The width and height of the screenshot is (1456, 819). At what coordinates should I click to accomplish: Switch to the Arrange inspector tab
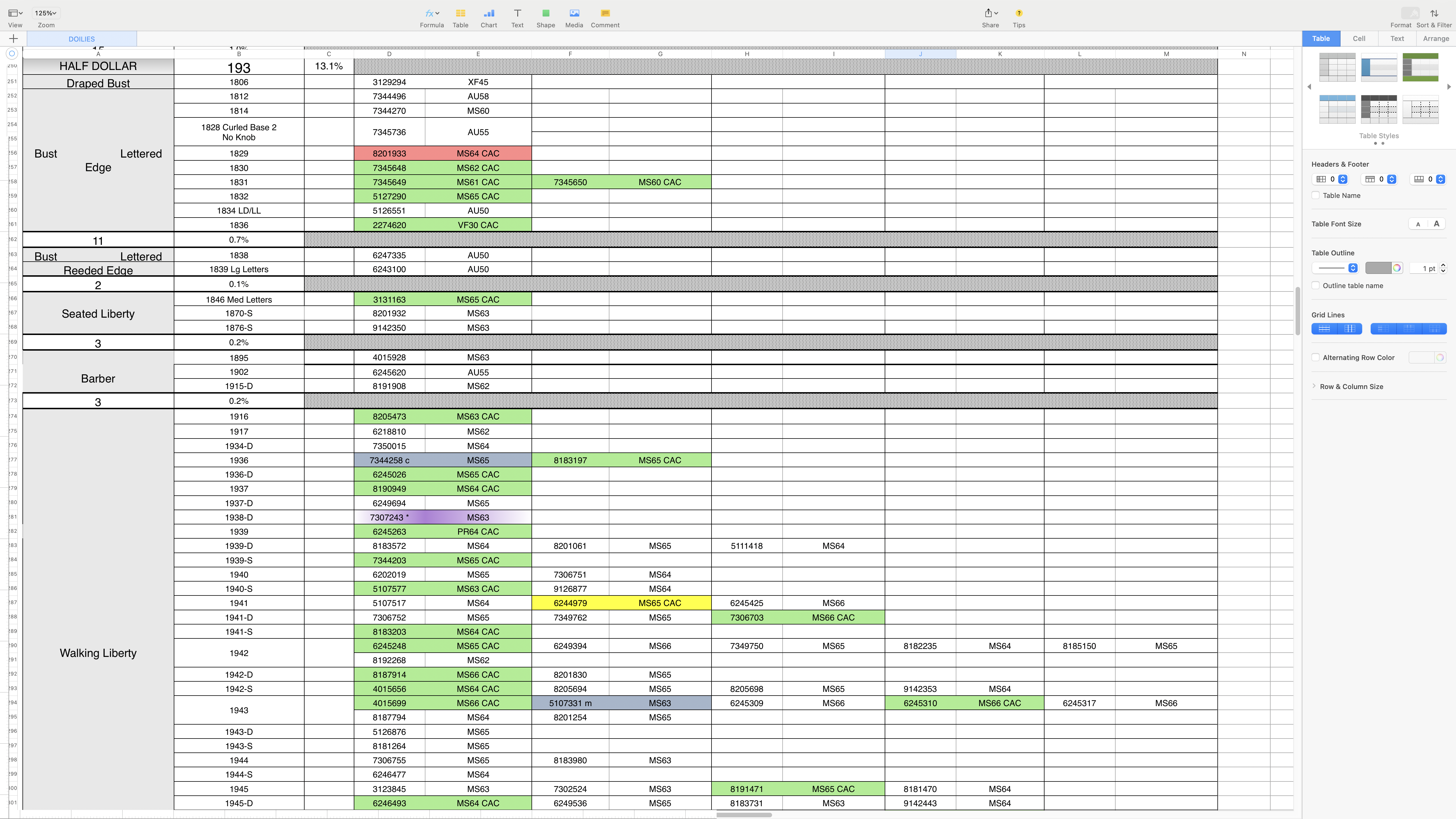1436,38
